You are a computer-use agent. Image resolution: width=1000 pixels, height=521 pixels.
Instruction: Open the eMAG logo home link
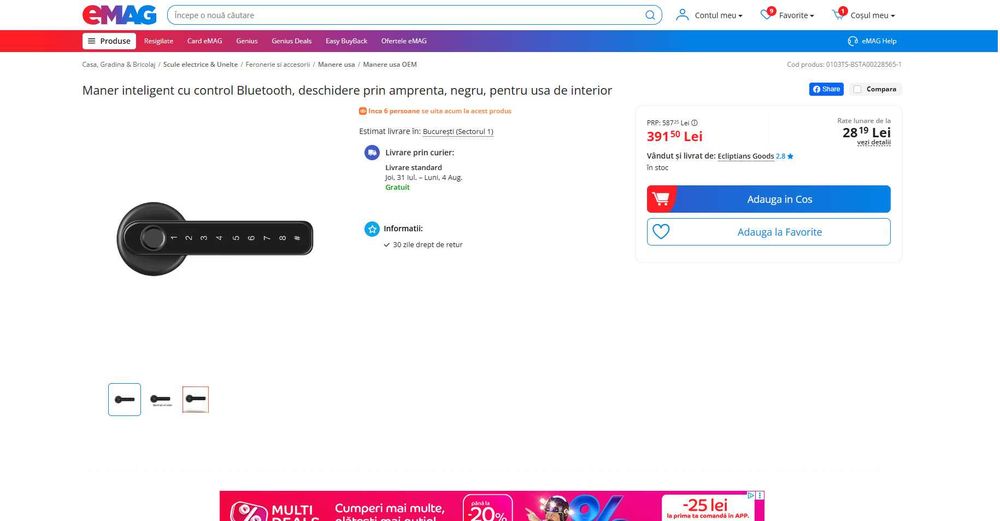[x=119, y=15]
